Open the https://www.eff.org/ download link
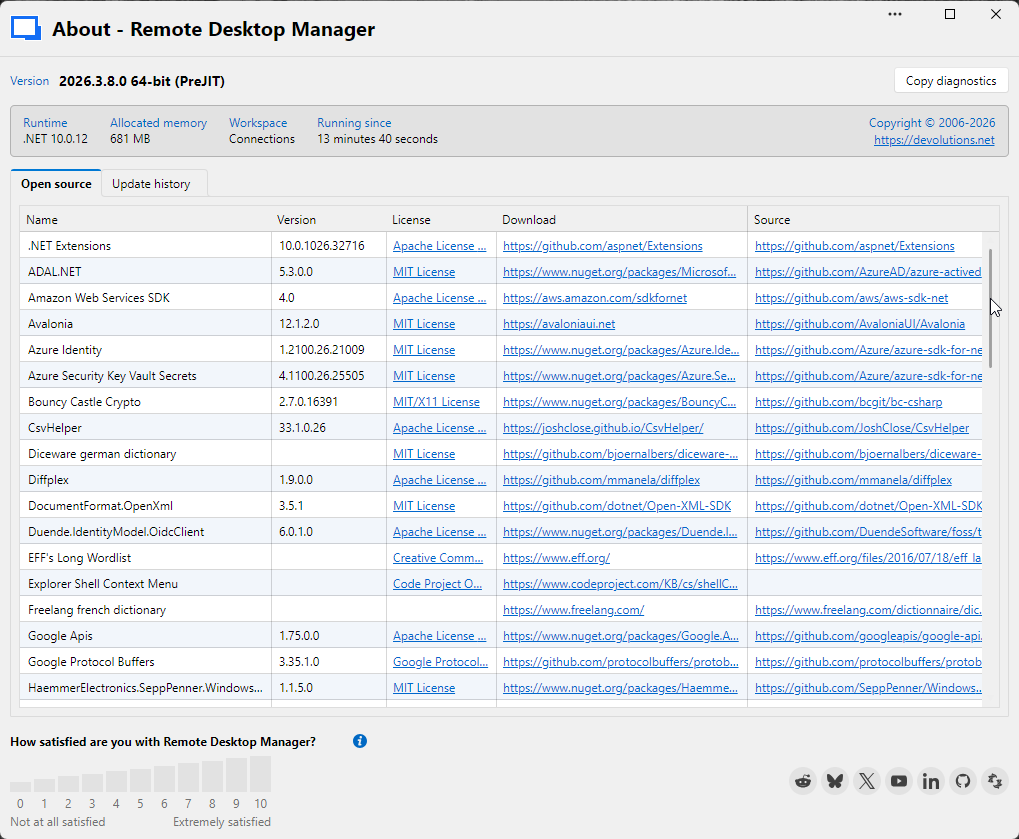The width and height of the screenshot is (1019, 839). point(556,558)
